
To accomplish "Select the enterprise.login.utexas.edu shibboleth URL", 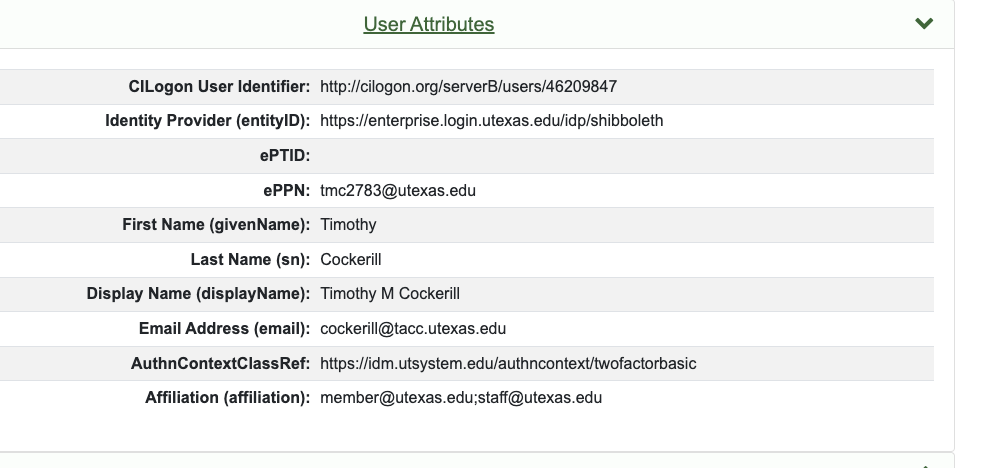I will (x=491, y=121).
